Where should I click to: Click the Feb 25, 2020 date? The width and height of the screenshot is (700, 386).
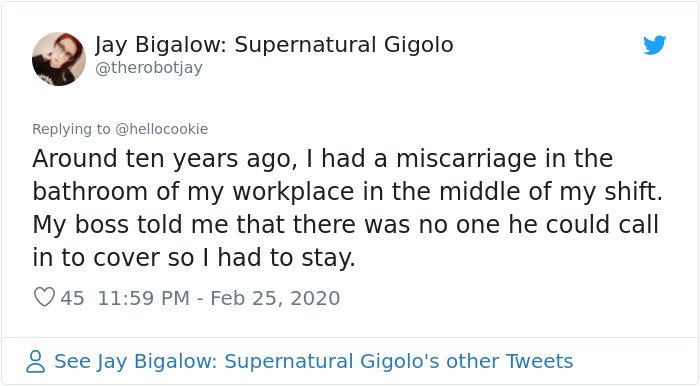(x=275, y=298)
